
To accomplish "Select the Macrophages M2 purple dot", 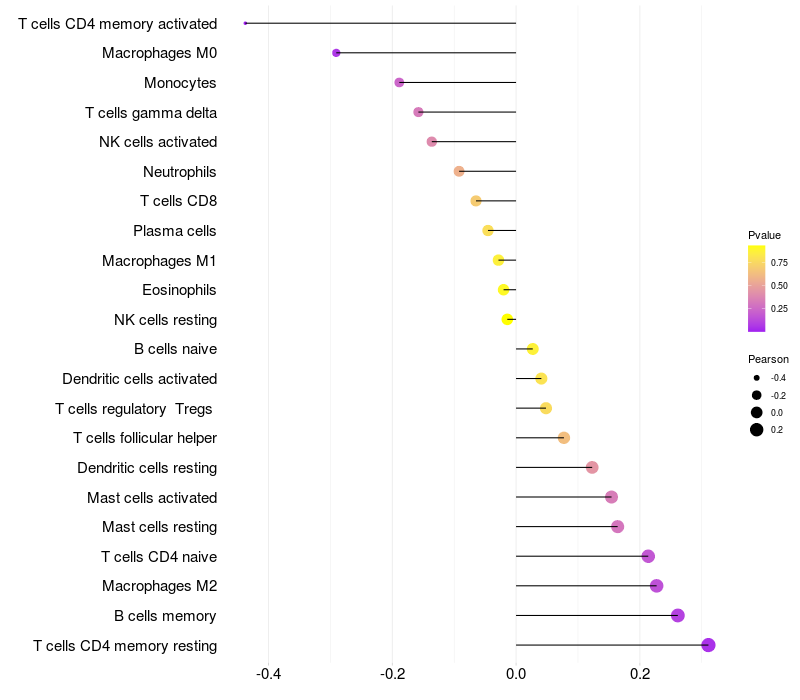I will [656, 586].
